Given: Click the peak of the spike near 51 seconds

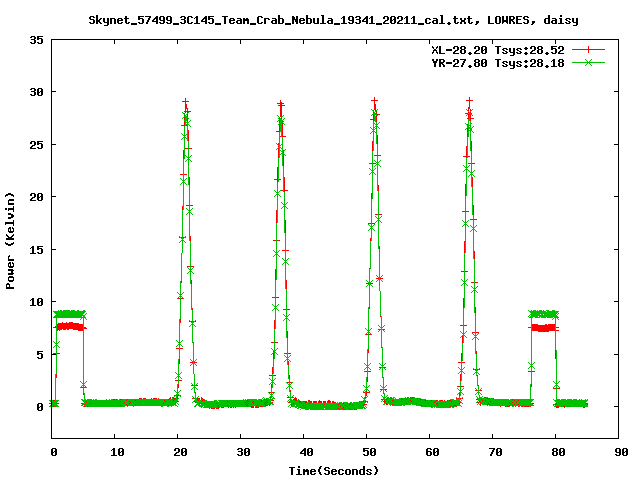Looking at the screenshot, I should tap(375, 101).
